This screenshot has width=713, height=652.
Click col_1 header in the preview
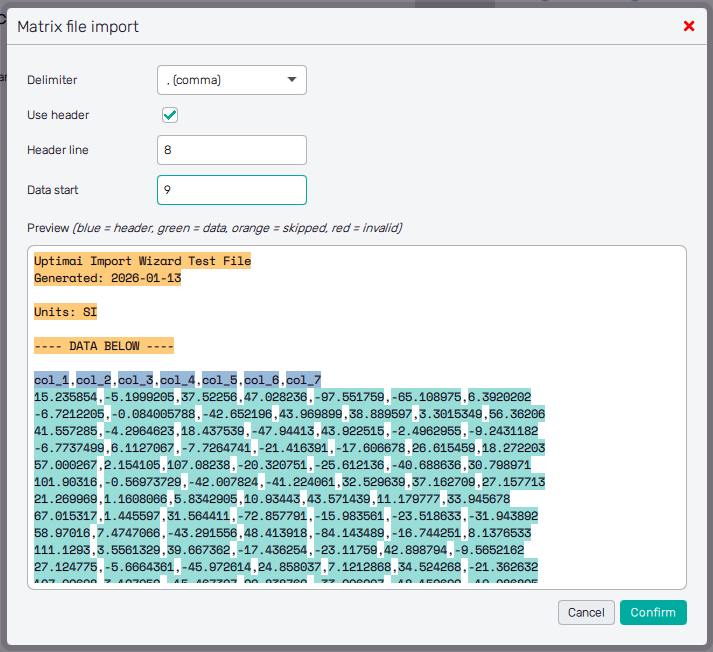coord(51,380)
